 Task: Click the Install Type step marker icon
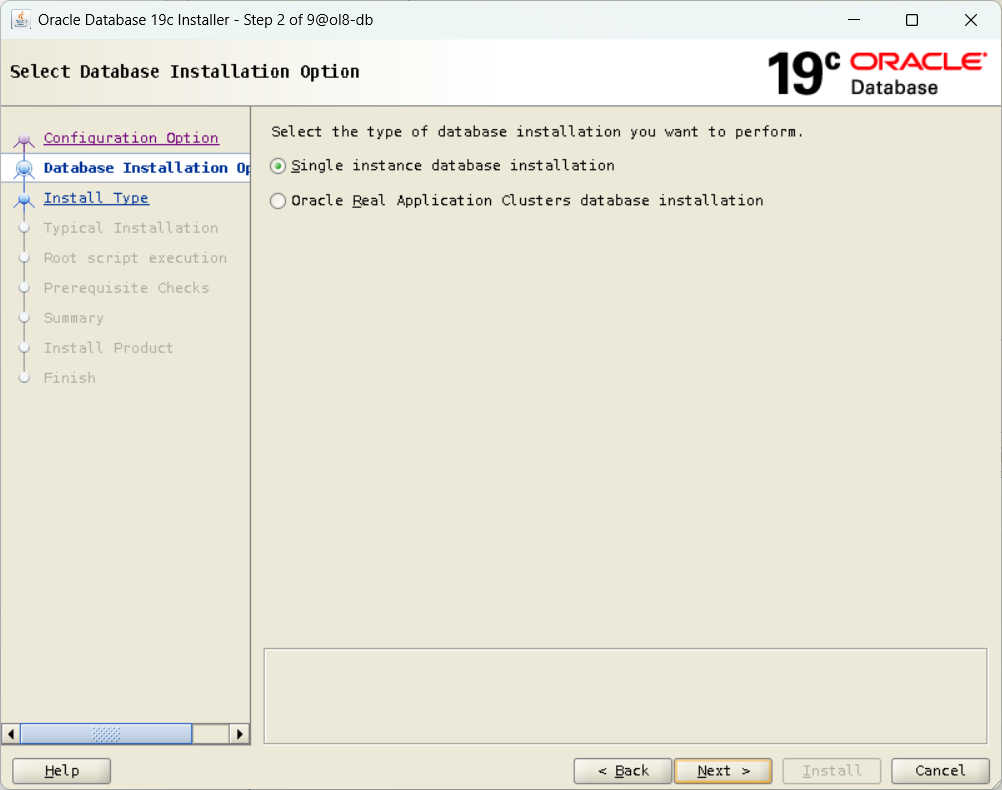(24, 200)
